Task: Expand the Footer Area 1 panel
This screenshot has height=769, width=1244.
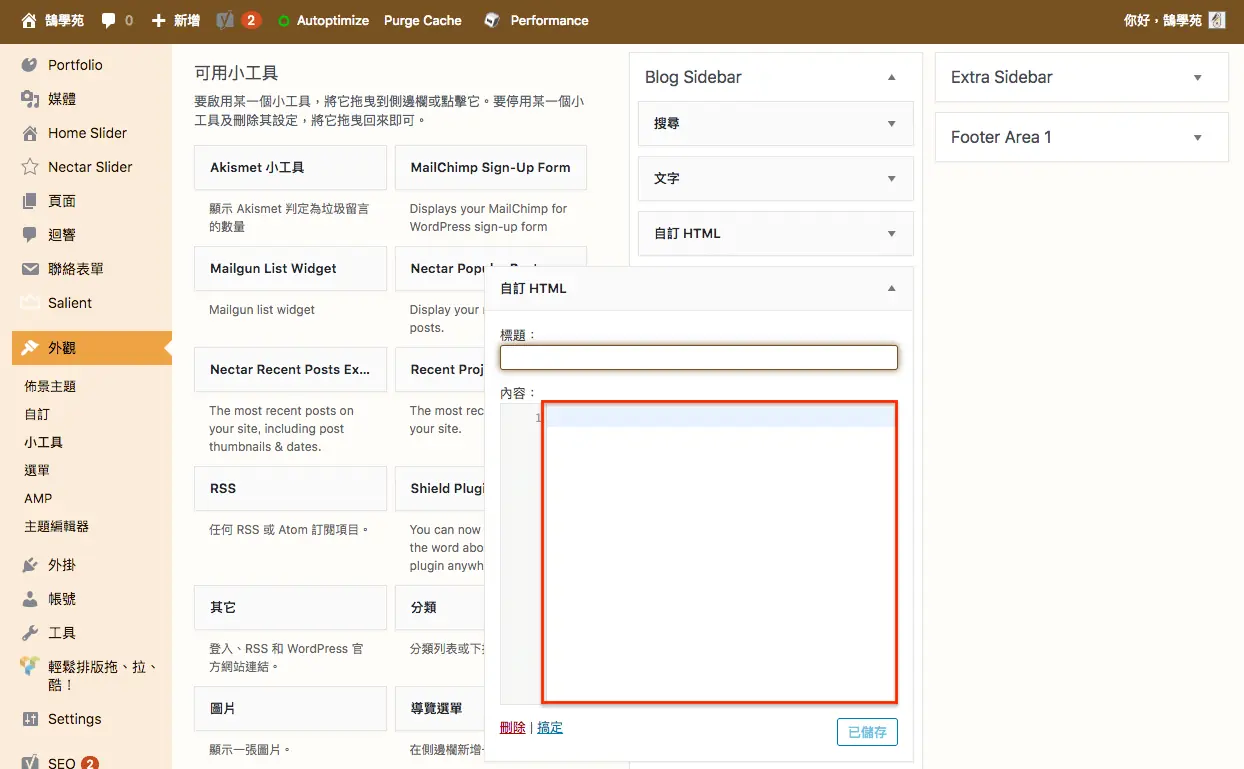Action: [x=1198, y=137]
